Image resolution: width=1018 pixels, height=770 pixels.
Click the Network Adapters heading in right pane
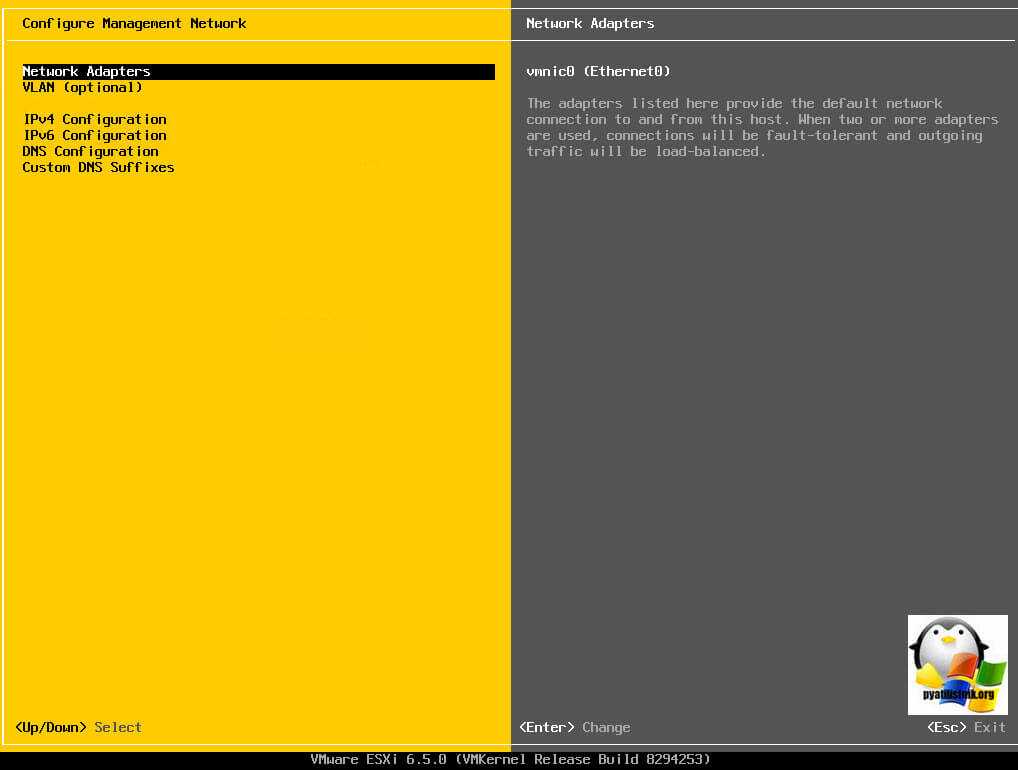tap(590, 23)
